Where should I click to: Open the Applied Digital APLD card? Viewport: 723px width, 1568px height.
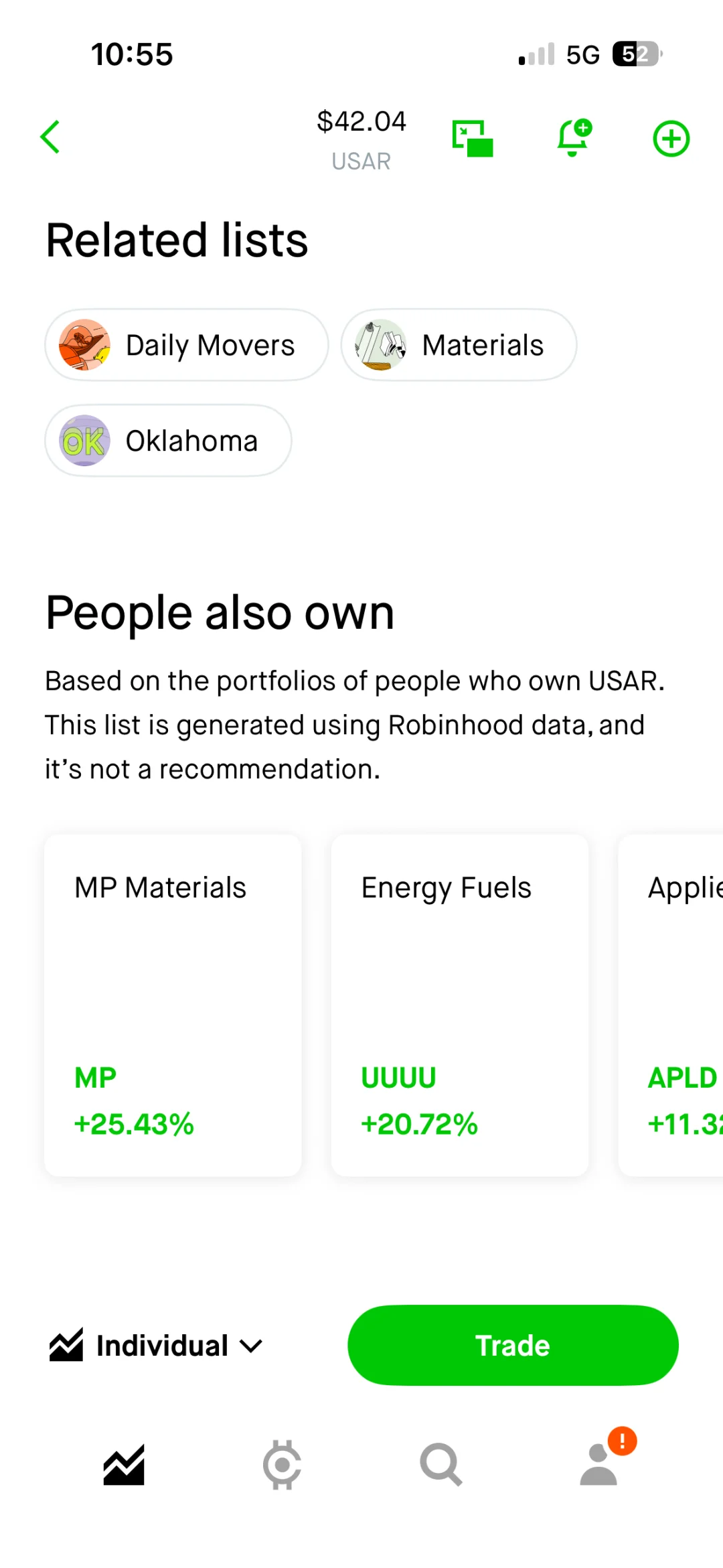[x=671, y=1005]
